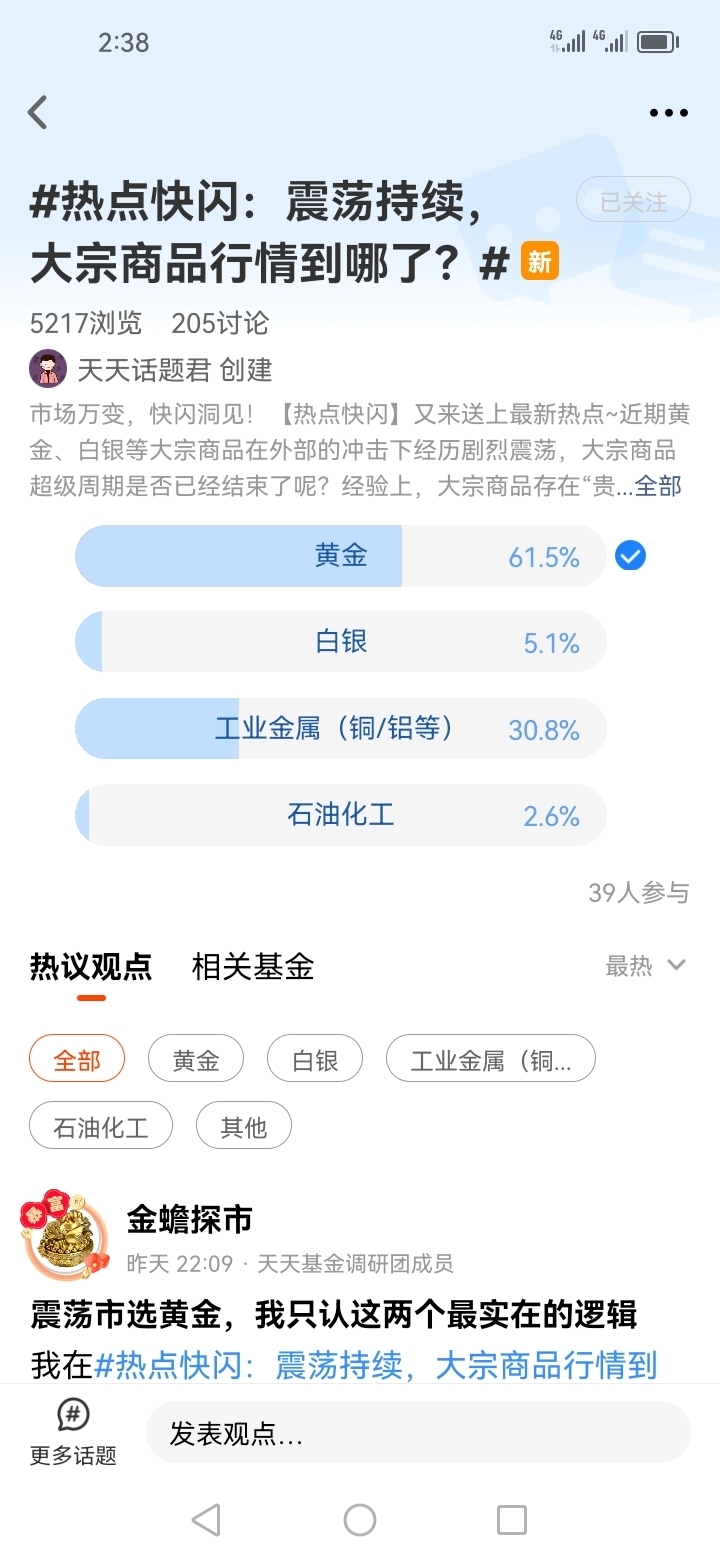Screen dimensions: 720x1560
Task: Filter viewpoints by 其他 chip
Action: 243,1127
